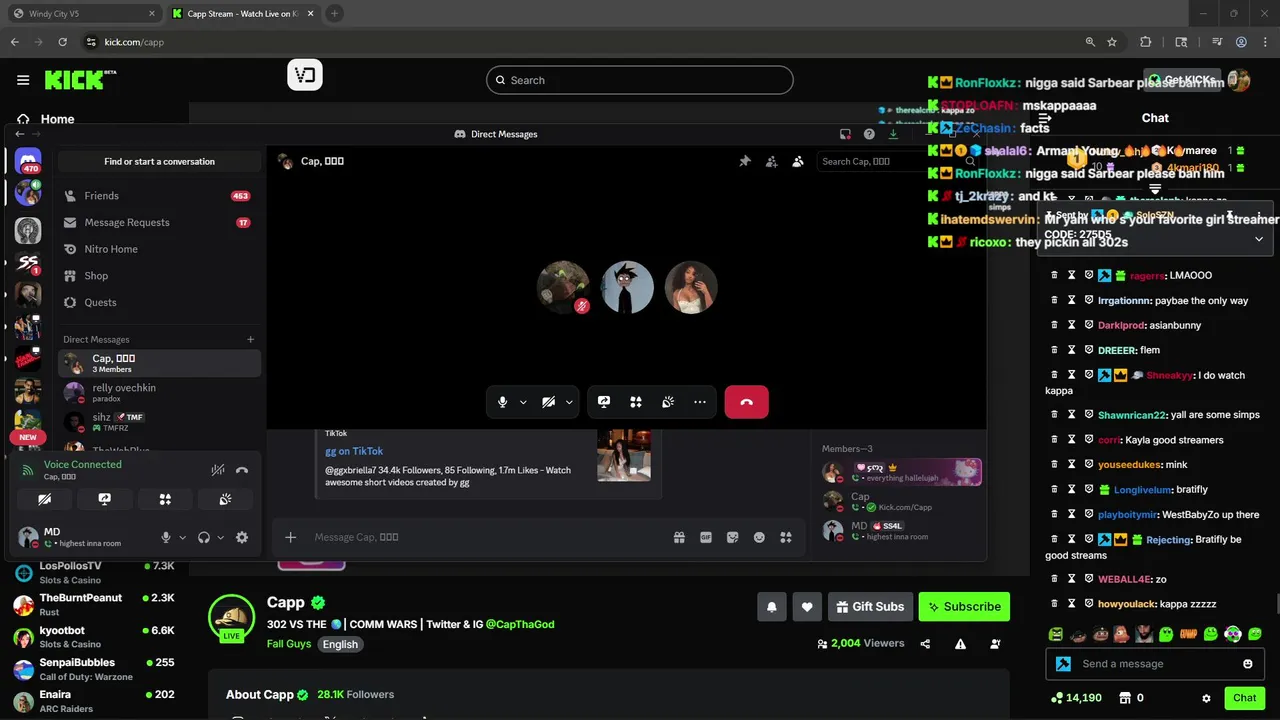The image size is (1280, 720).
Task: Open @CapThaGod link
Action: click(x=520, y=624)
